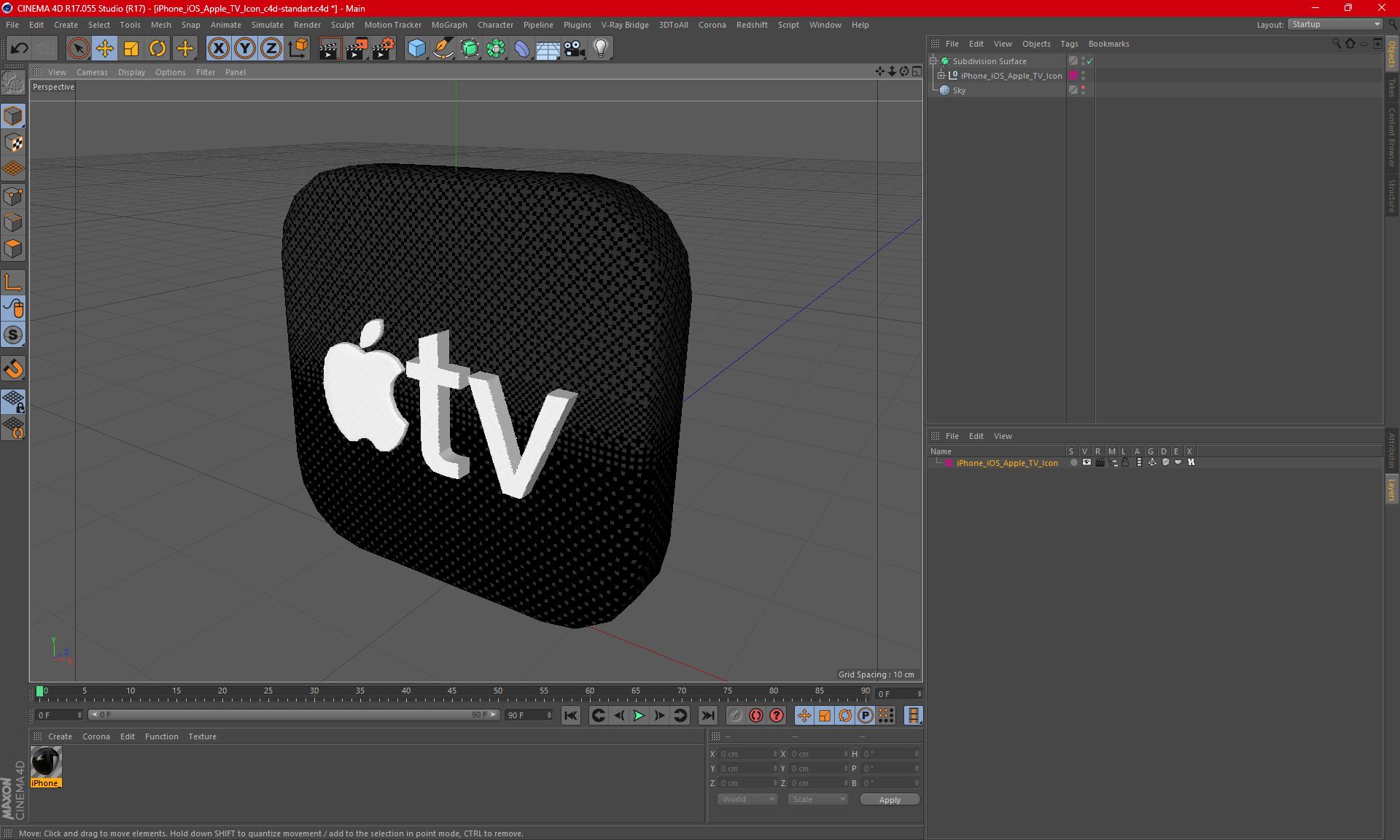This screenshot has width=1400, height=840.
Task: Activate the Rotate tool in top toolbar
Action: (x=157, y=48)
